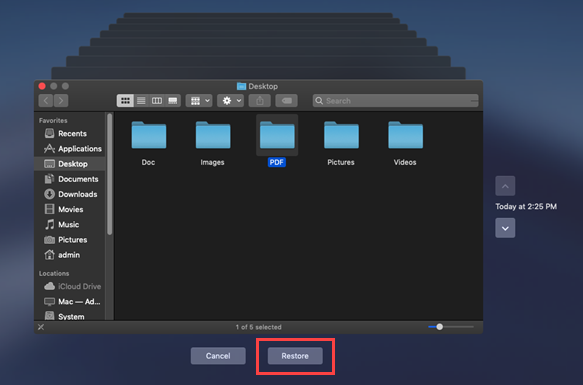Image resolution: width=583 pixels, height=385 pixels.
Task: Close the Finder window with the red button
Action: [x=42, y=86]
